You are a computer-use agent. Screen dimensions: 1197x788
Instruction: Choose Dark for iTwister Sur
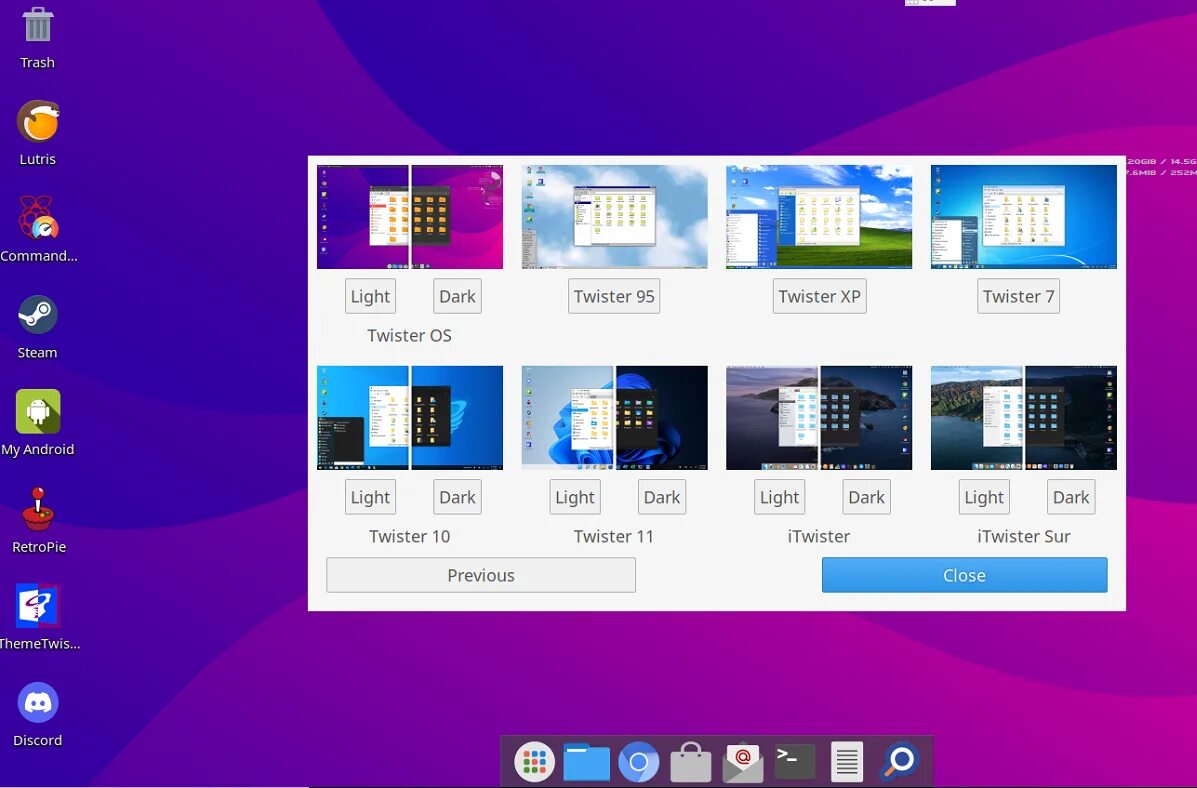coord(1071,497)
